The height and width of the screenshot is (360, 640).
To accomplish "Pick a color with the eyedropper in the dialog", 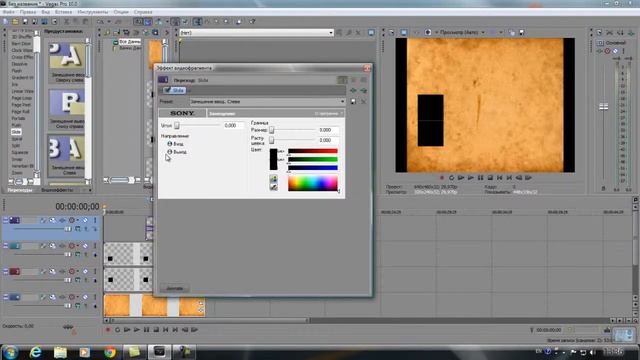I will [273, 187].
